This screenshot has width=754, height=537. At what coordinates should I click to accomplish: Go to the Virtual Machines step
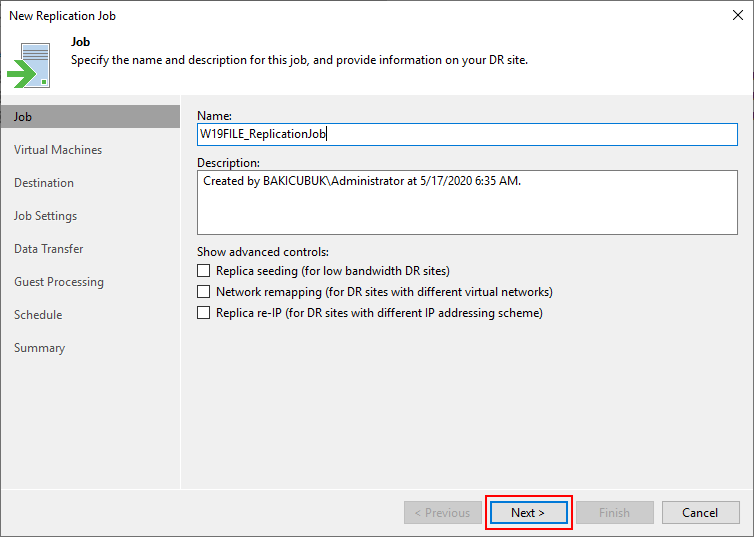[x=58, y=150]
